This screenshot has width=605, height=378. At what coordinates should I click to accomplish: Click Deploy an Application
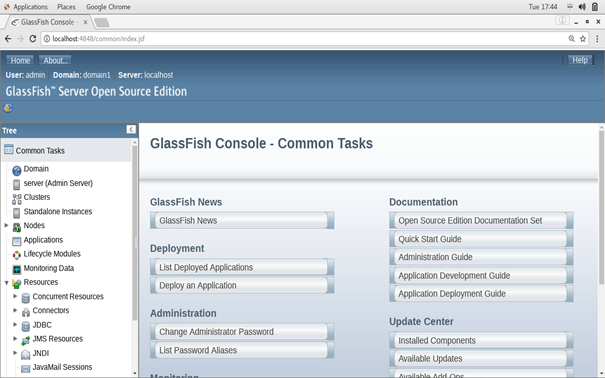[242, 285]
